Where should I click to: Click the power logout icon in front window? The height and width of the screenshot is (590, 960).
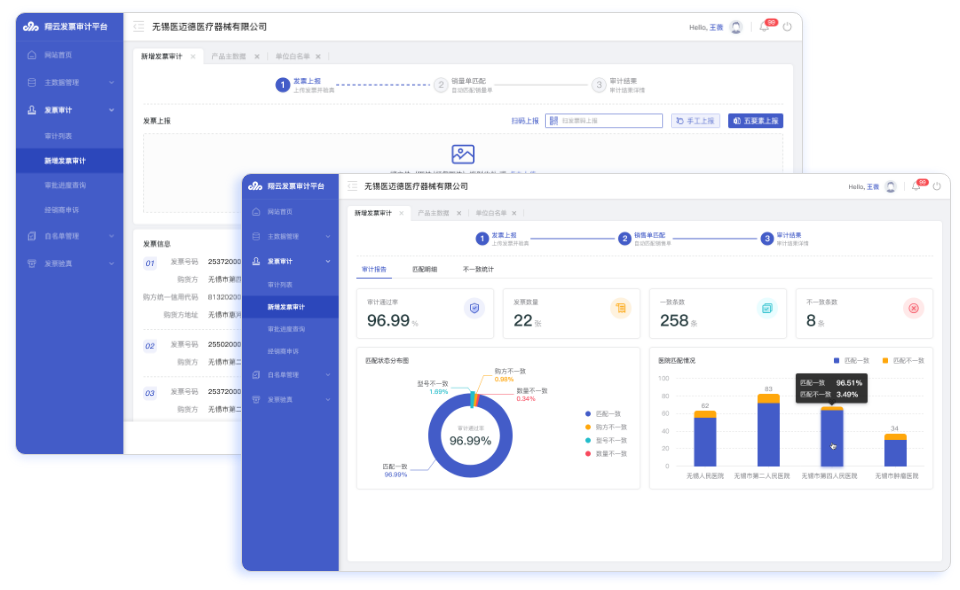click(937, 187)
